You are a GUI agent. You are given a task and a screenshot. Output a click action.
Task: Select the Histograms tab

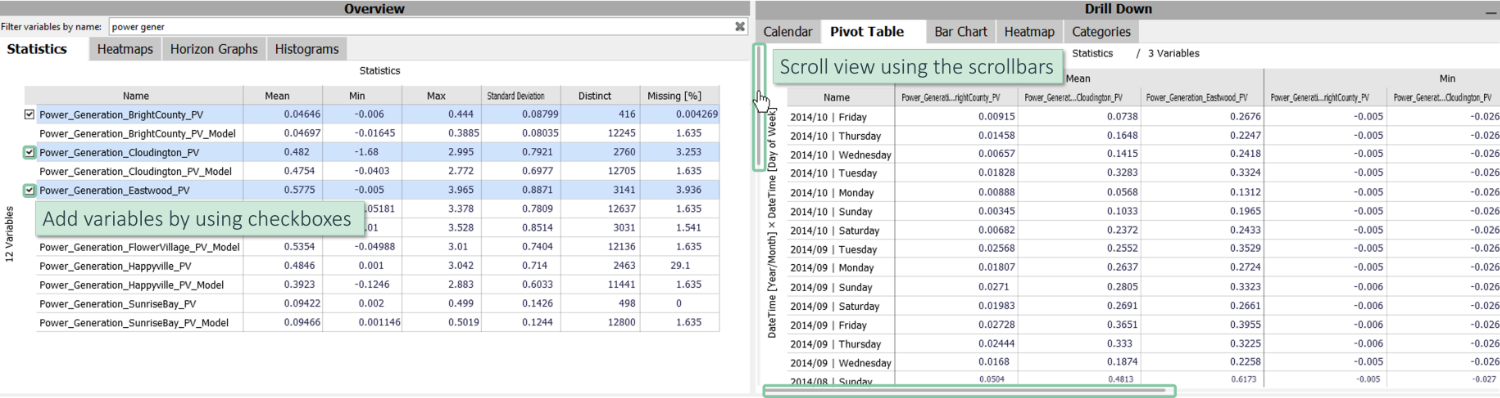point(307,49)
